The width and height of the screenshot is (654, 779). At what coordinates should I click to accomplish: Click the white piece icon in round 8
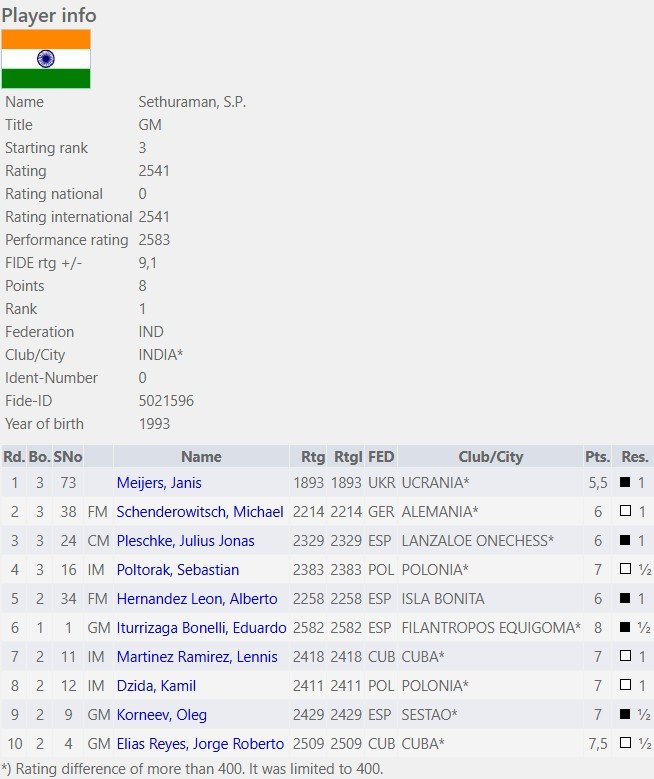click(x=625, y=685)
